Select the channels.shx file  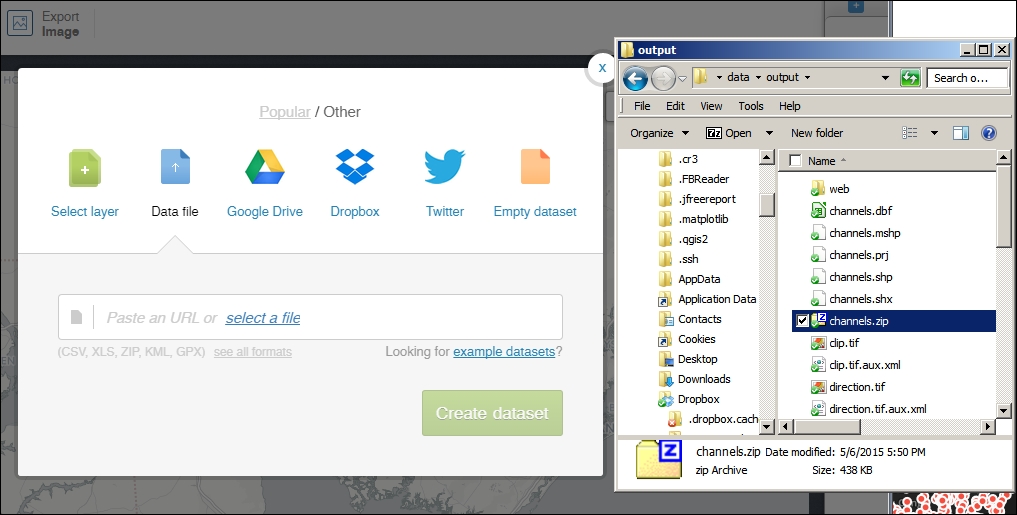[851, 299]
